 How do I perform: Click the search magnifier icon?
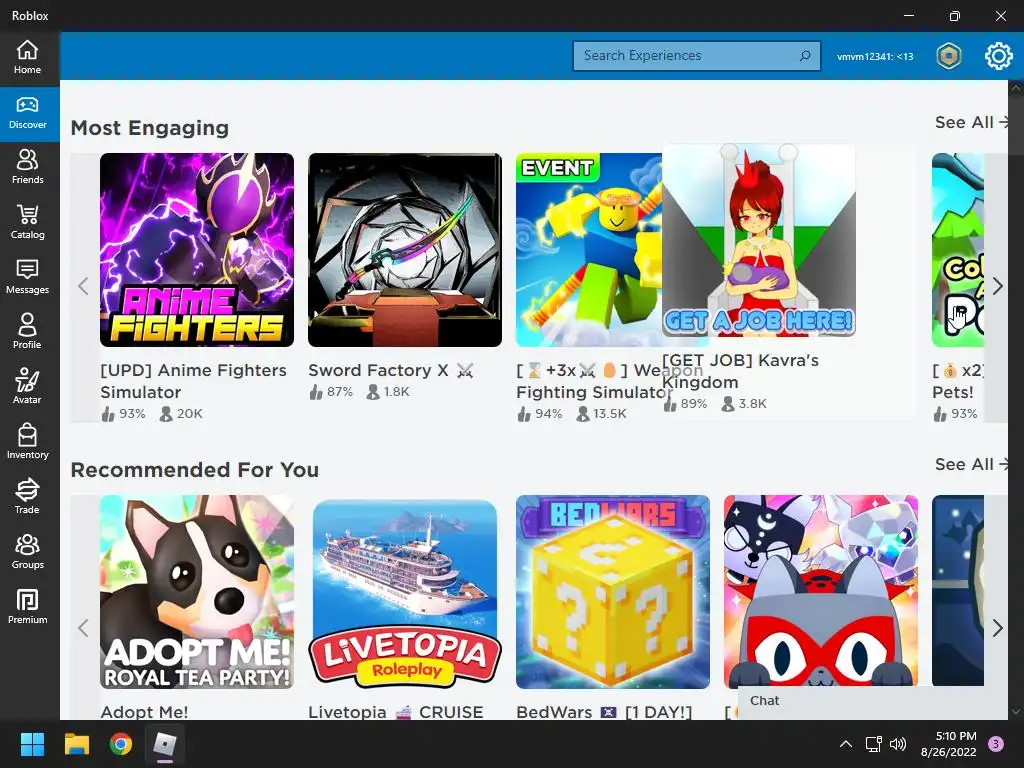(x=805, y=56)
